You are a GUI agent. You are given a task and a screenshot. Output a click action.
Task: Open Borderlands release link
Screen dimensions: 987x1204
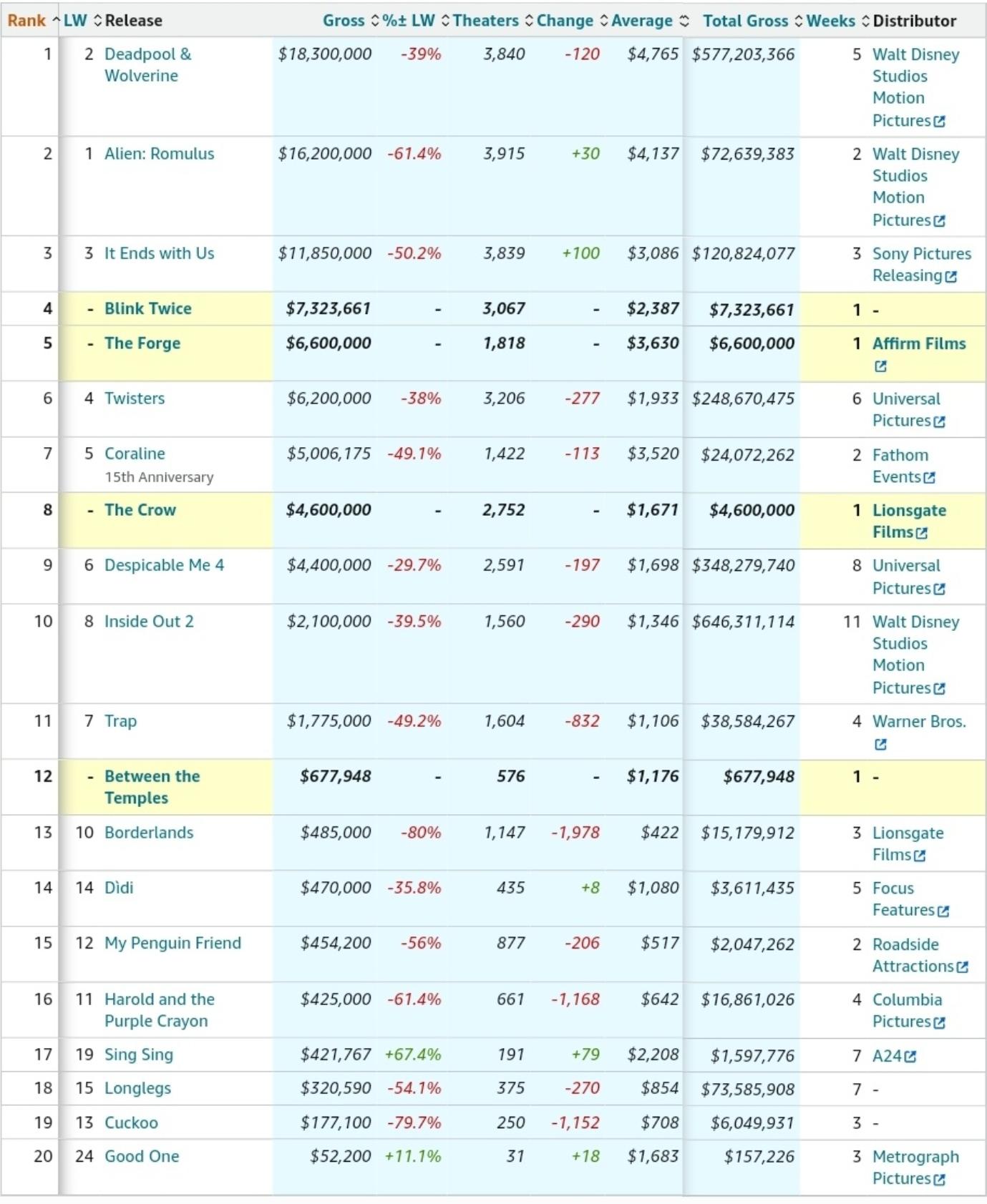tap(149, 832)
